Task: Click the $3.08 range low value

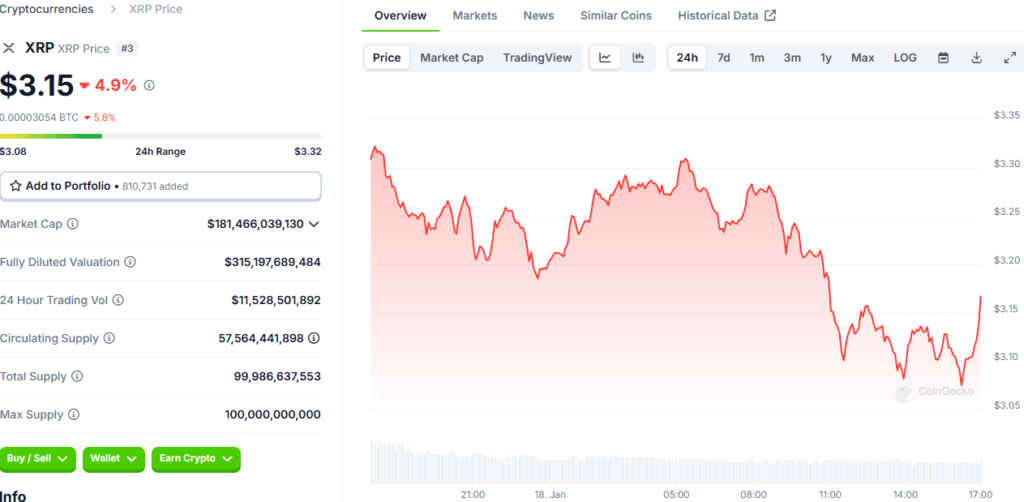Action: [x=13, y=151]
